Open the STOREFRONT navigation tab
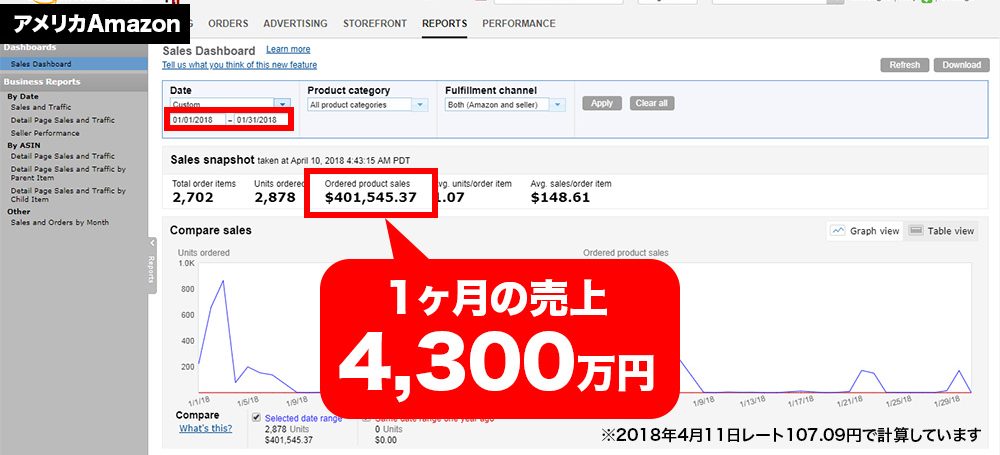The width and height of the screenshot is (1000, 455). pos(374,24)
